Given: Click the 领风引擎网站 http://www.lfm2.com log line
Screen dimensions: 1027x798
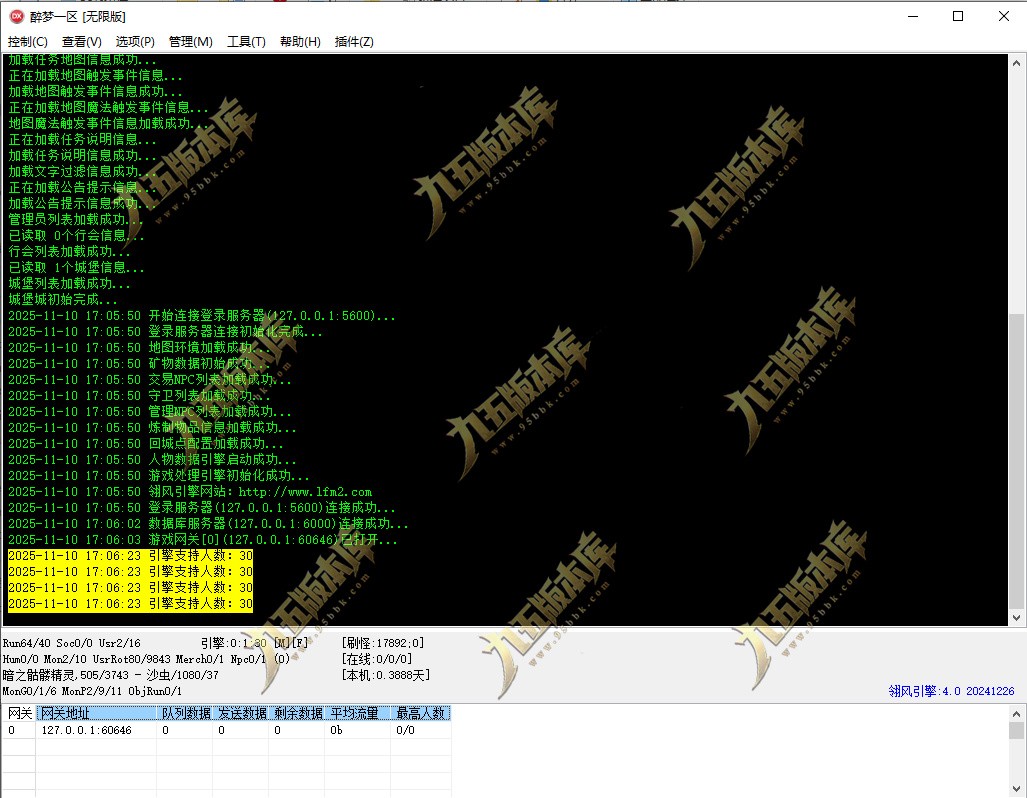Looking at the screenshot, I should point(190,492).
